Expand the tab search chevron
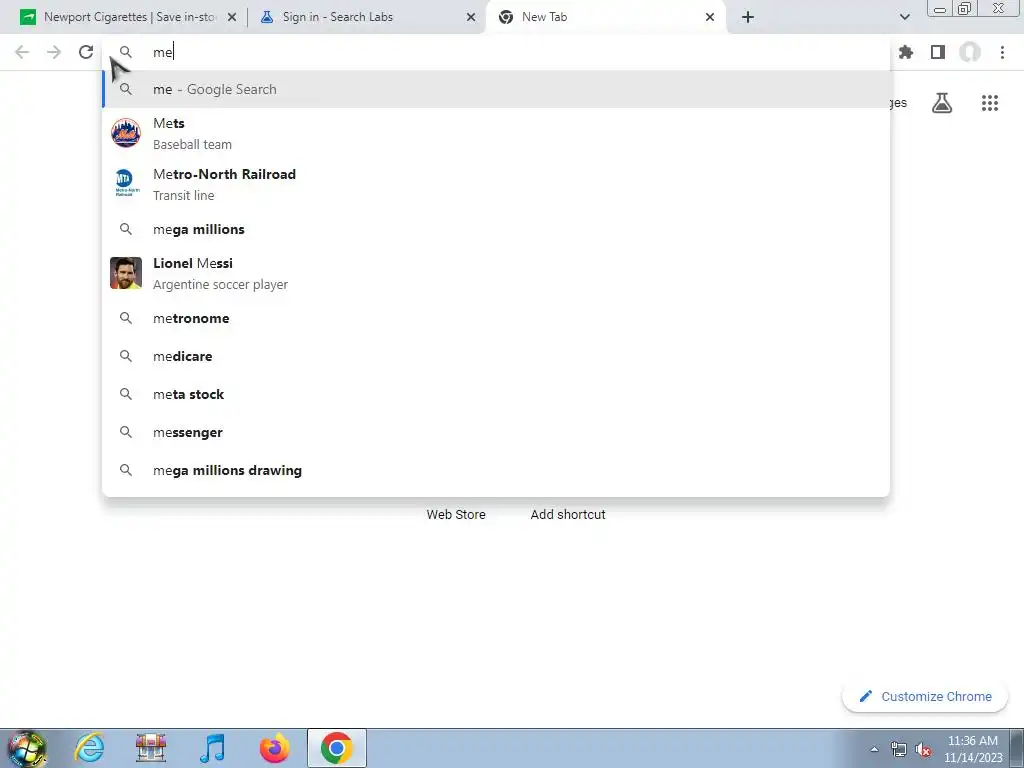1024x768 pixels. point(904,17)
